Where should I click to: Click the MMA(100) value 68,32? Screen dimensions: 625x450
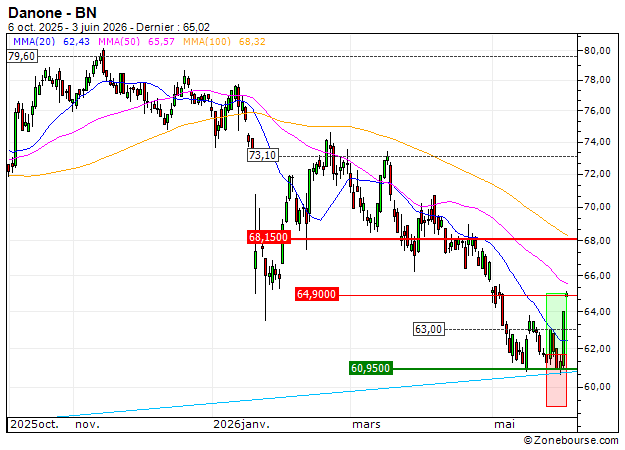[x=252, y=41]
